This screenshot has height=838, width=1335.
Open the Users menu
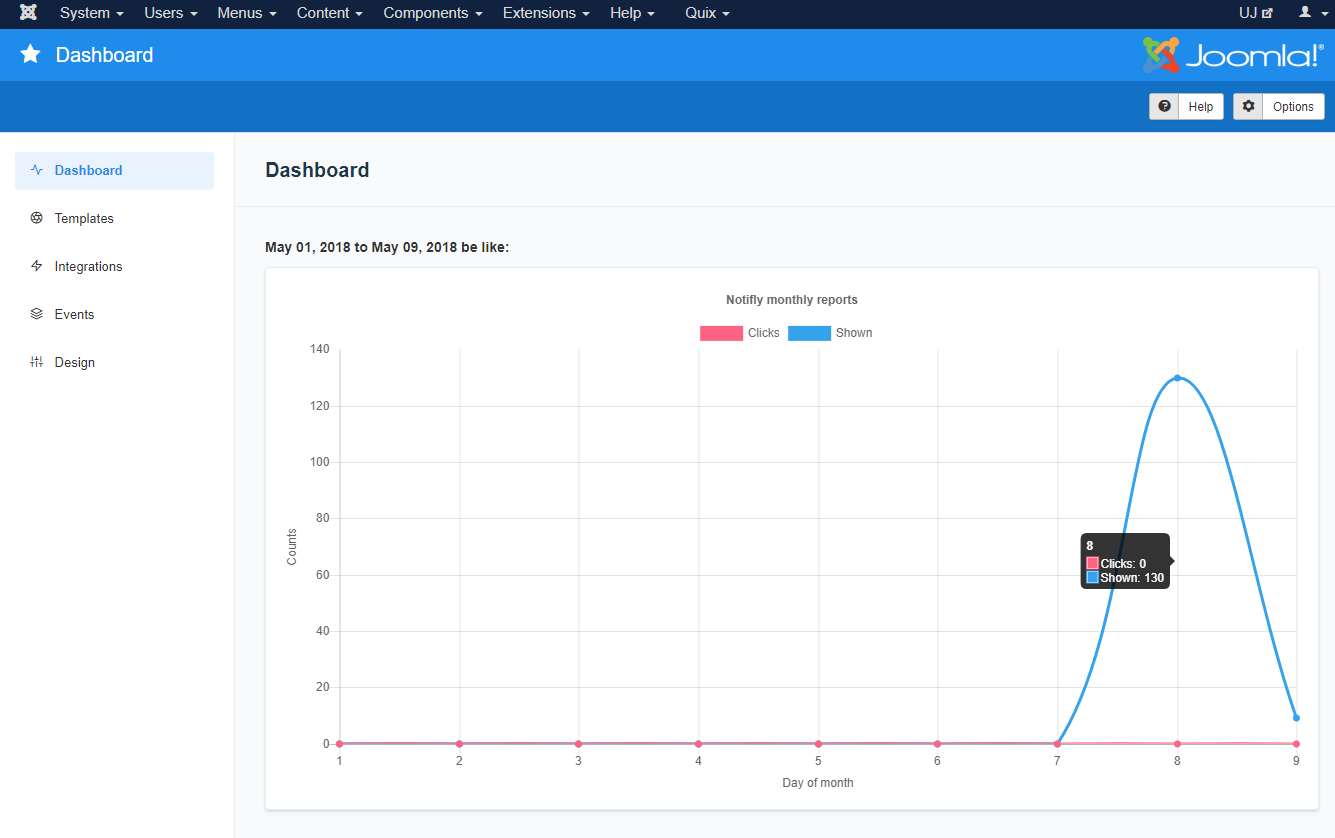[x=170, y=13]
